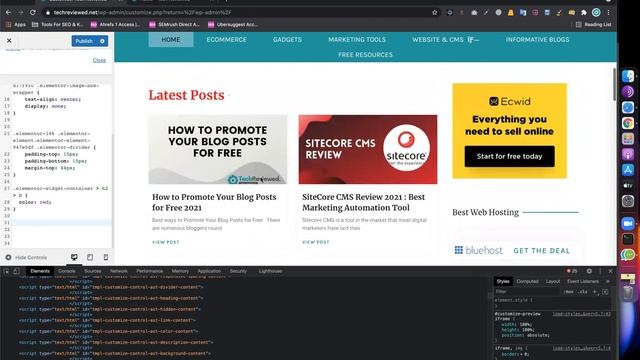
Task: Click the Publish button
Action: click(84, 41)
